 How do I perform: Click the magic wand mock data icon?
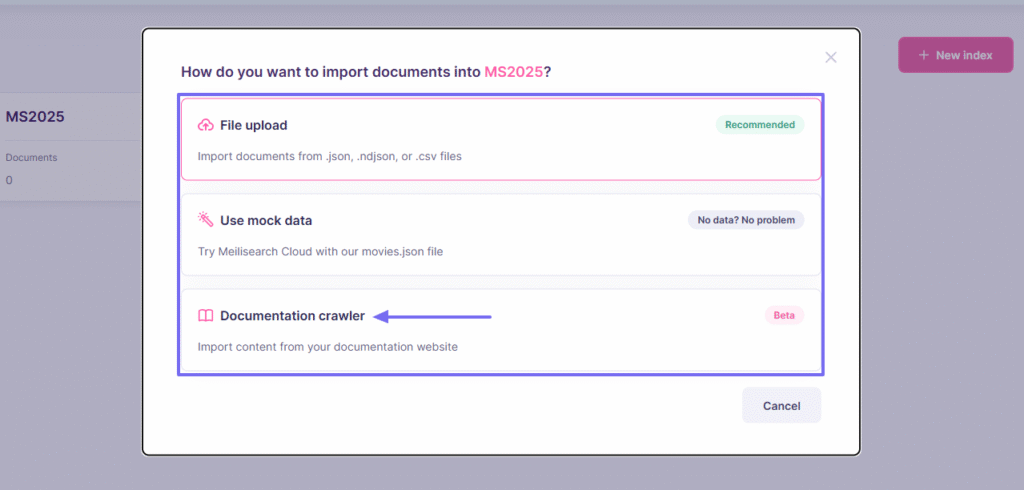pyautogui.click(x=206, y=220)
